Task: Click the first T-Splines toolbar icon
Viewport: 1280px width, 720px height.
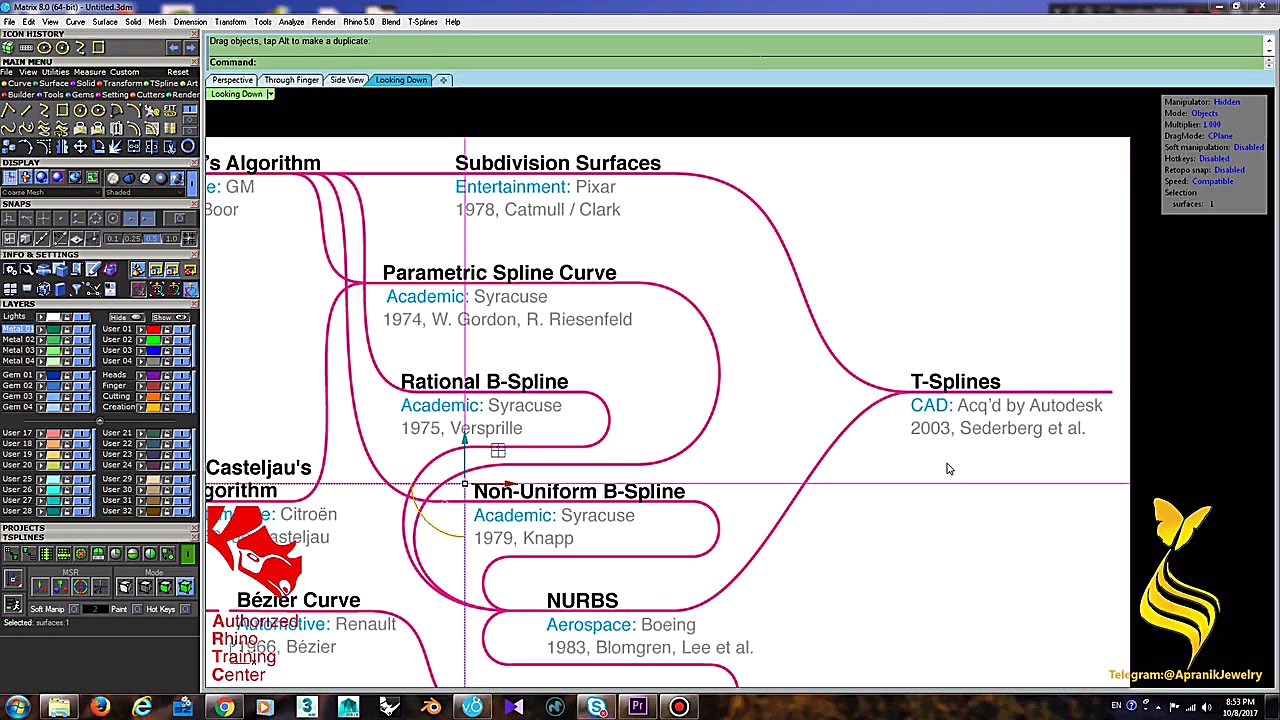Action: [10, 552]
